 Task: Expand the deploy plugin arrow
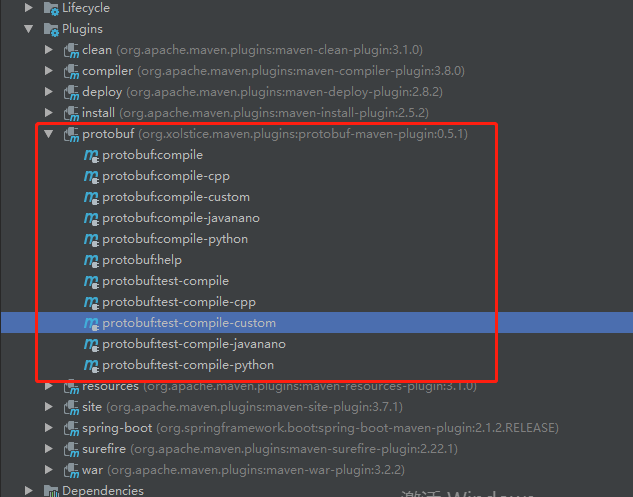(48, 92)
